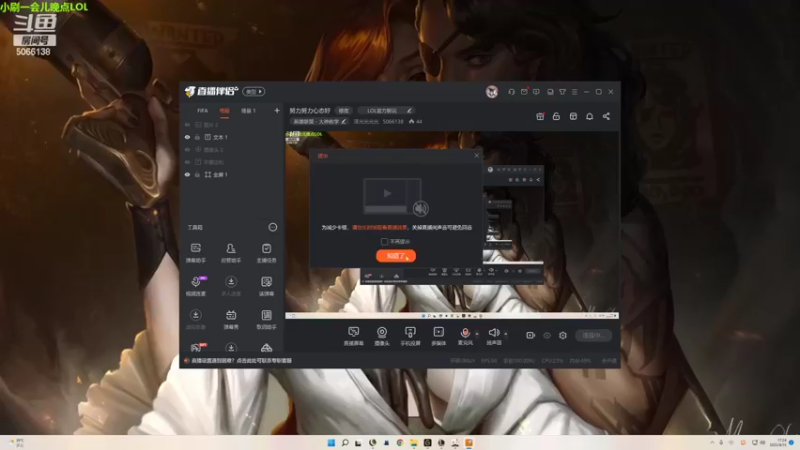Toggle the preview eye icon near settings
Viewport: 800px width, 450px height.
(547, 335)
